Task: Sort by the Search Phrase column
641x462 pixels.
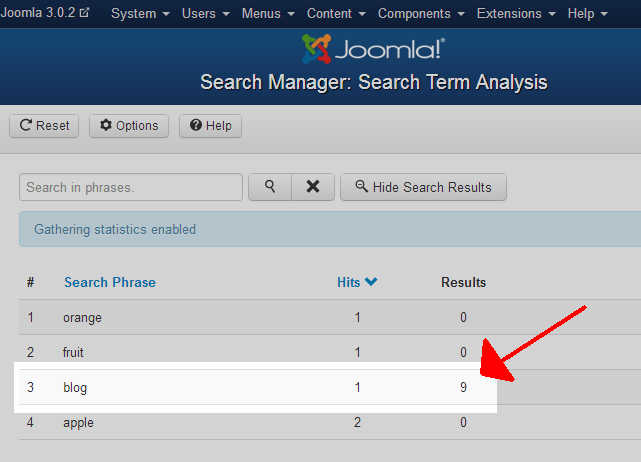Action: click(x=110, y=282)
